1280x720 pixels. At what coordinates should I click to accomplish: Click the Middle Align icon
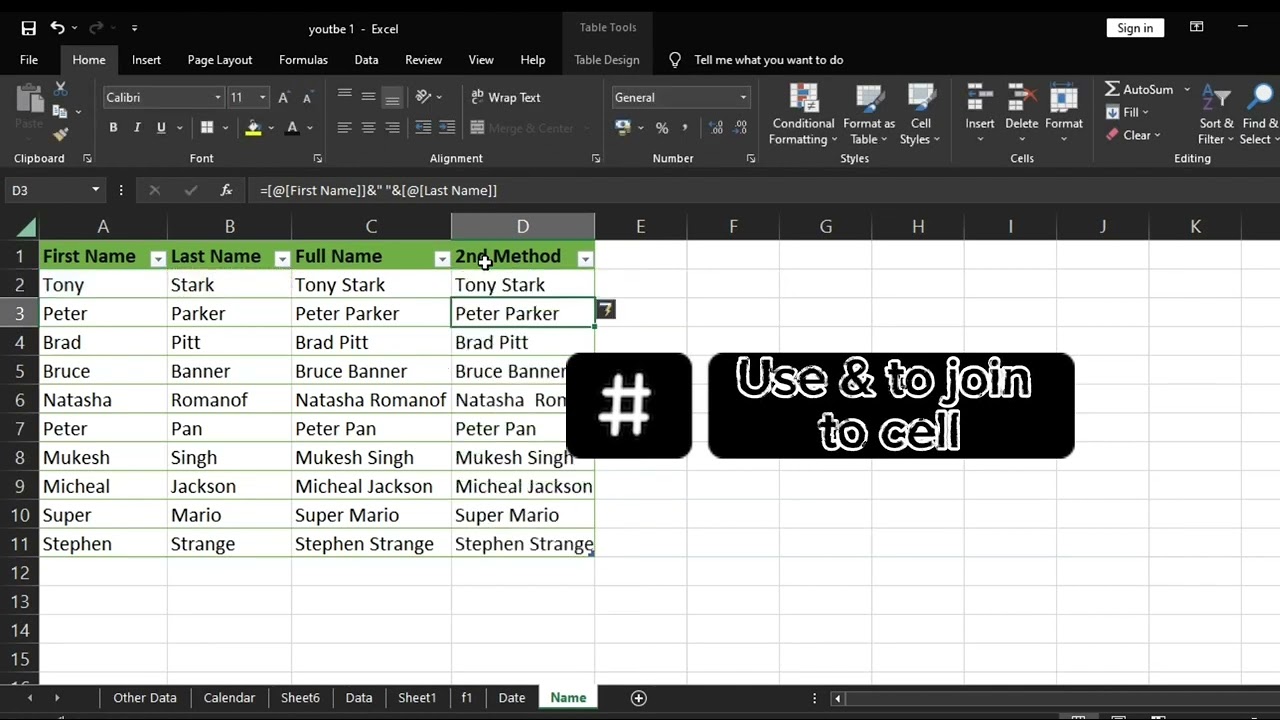pos(369,97)
